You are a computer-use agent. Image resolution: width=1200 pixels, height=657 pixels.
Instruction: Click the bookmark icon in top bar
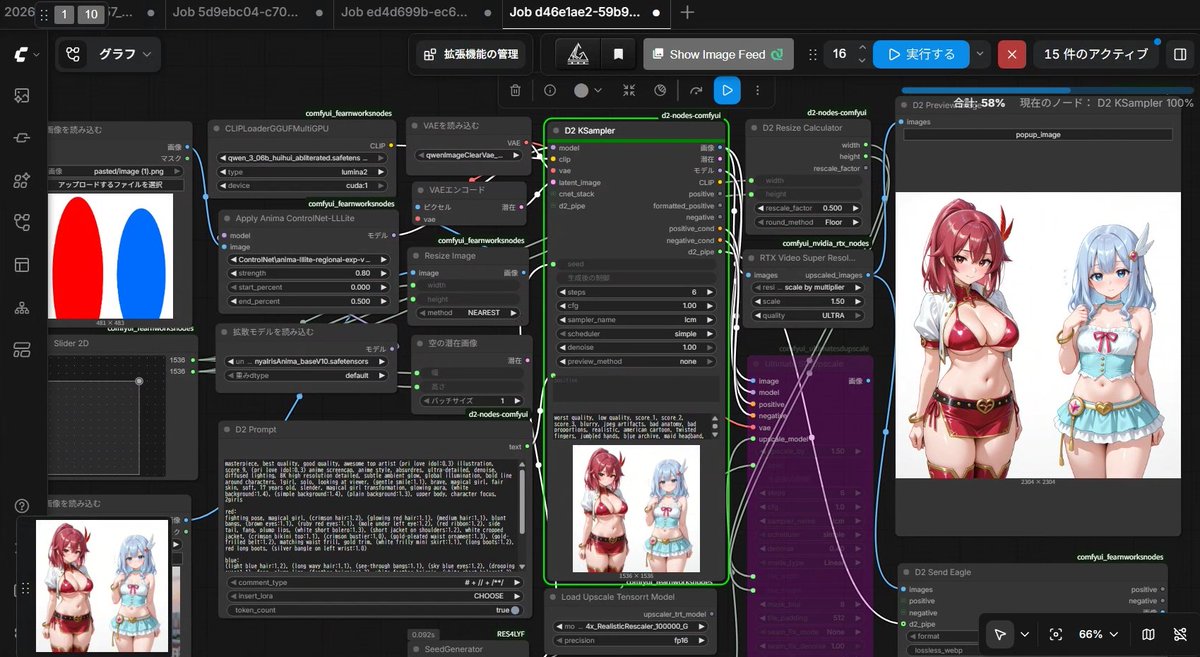click(618, 54)
